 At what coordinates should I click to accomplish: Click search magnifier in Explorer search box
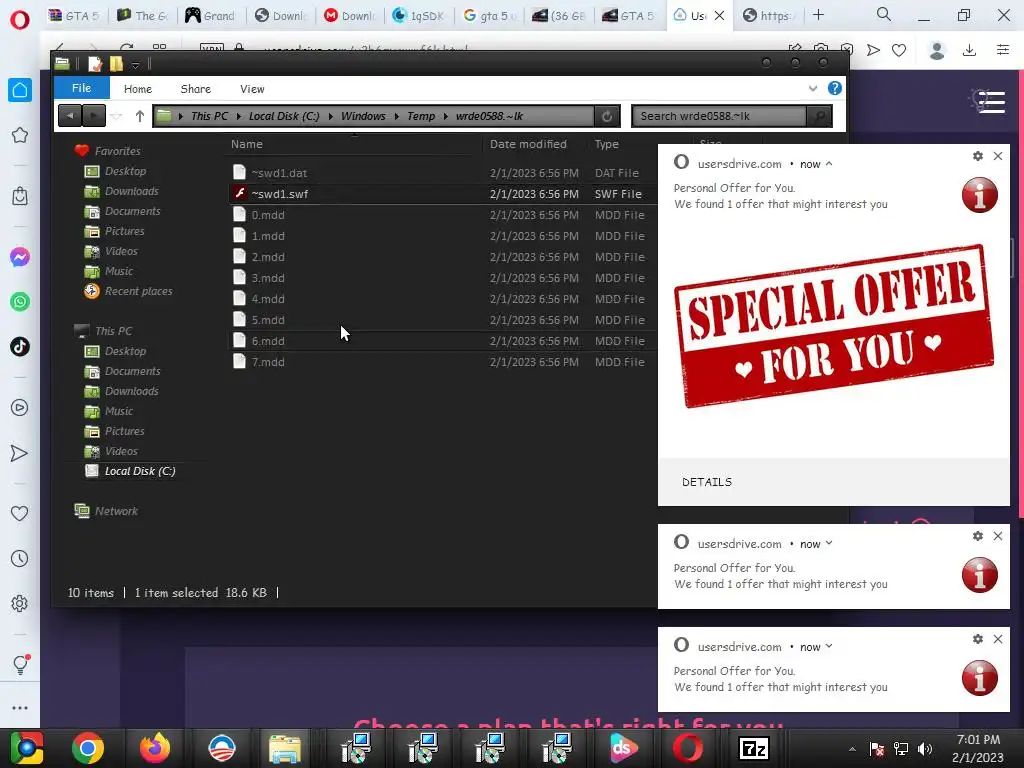pos(818,116)
